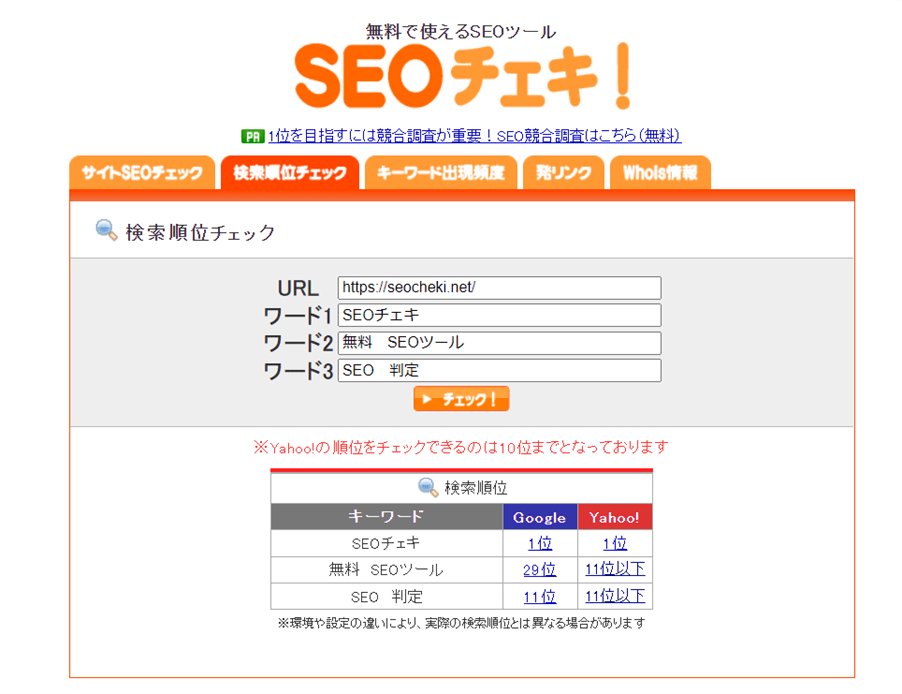Screen dimensions: 902x694
Task: Click the footnote about 環境や設定の違い
Action: point(461,623)
